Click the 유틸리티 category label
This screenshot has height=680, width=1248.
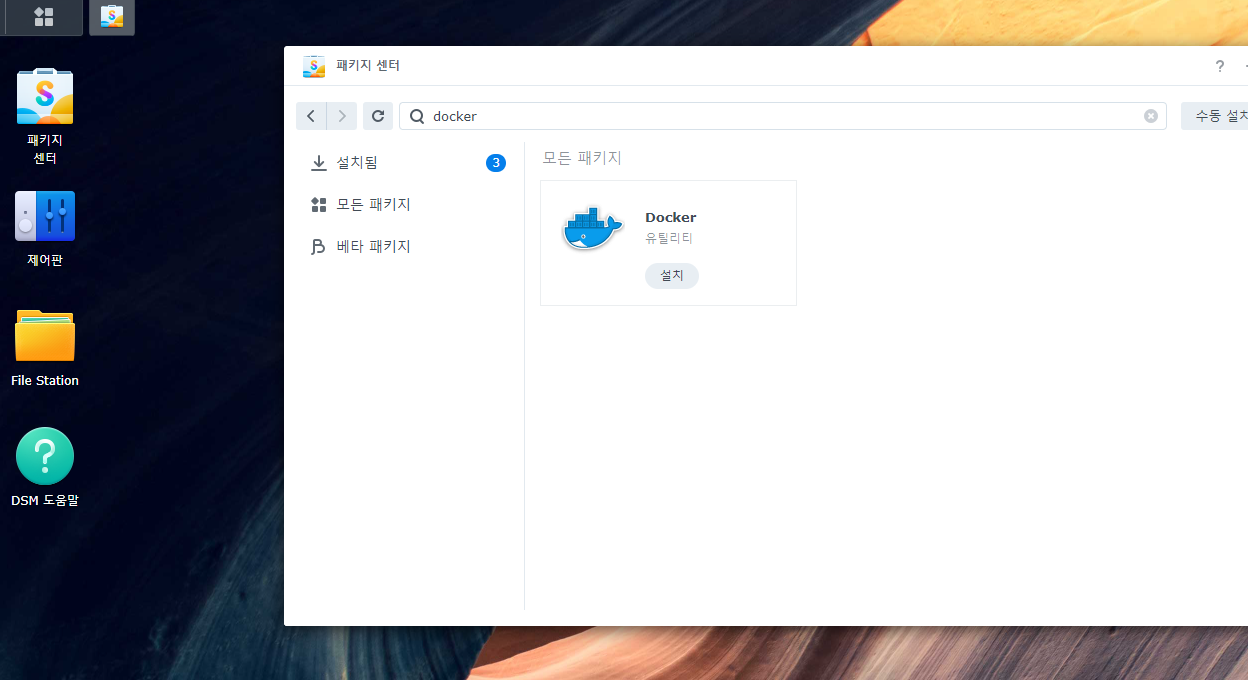669,238
